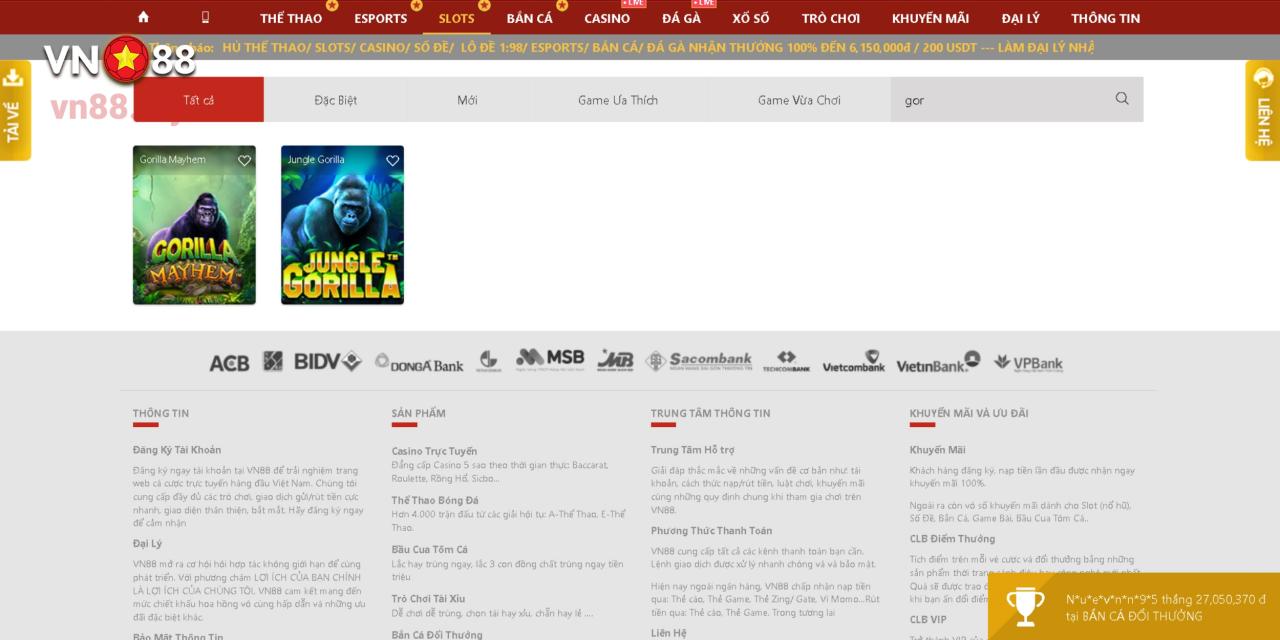
Task: Click the Vietcombank logo
Action: [854, 361]
